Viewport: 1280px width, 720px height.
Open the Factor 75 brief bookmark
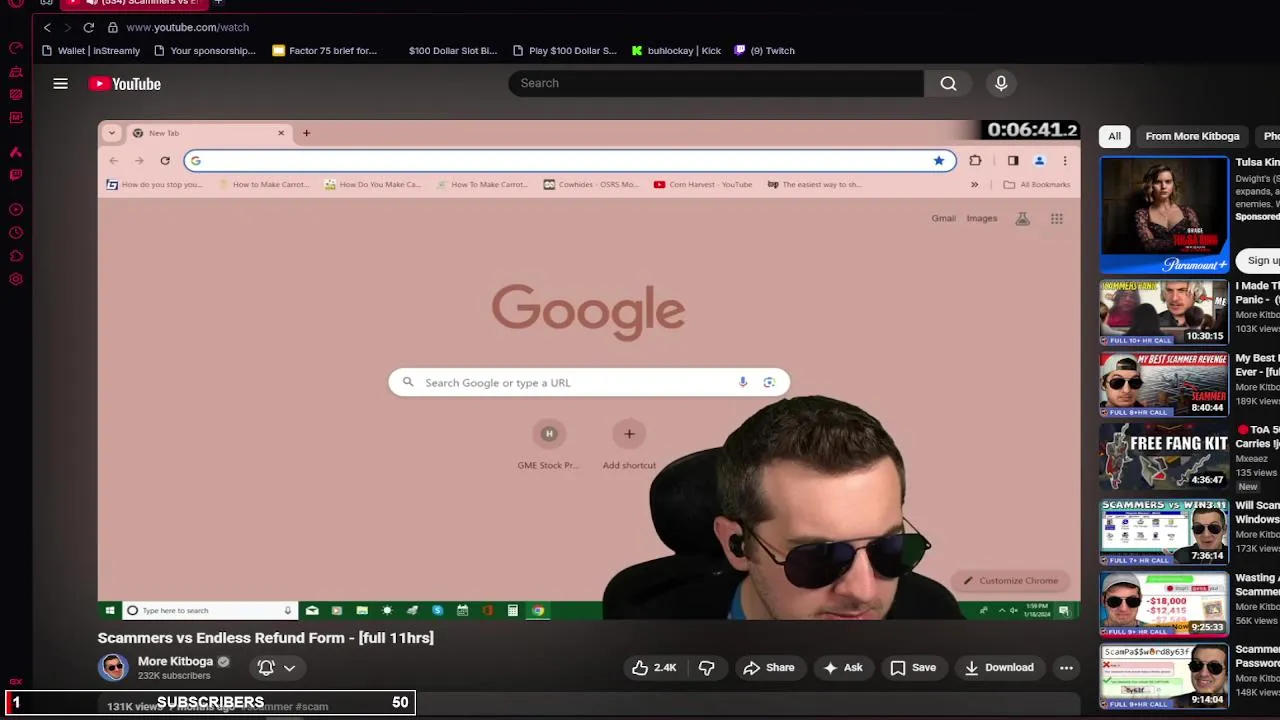[325, 51]
